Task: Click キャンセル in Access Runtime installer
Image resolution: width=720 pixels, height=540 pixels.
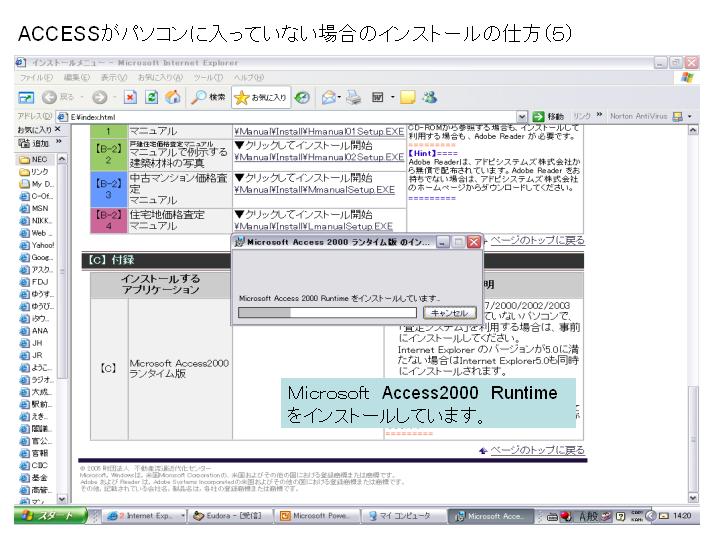Action: 449,313
